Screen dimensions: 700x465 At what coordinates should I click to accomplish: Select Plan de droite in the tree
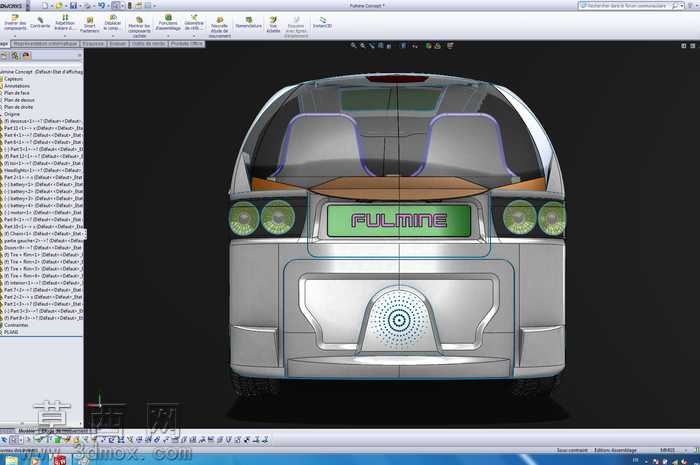click(x=18, y=108)
